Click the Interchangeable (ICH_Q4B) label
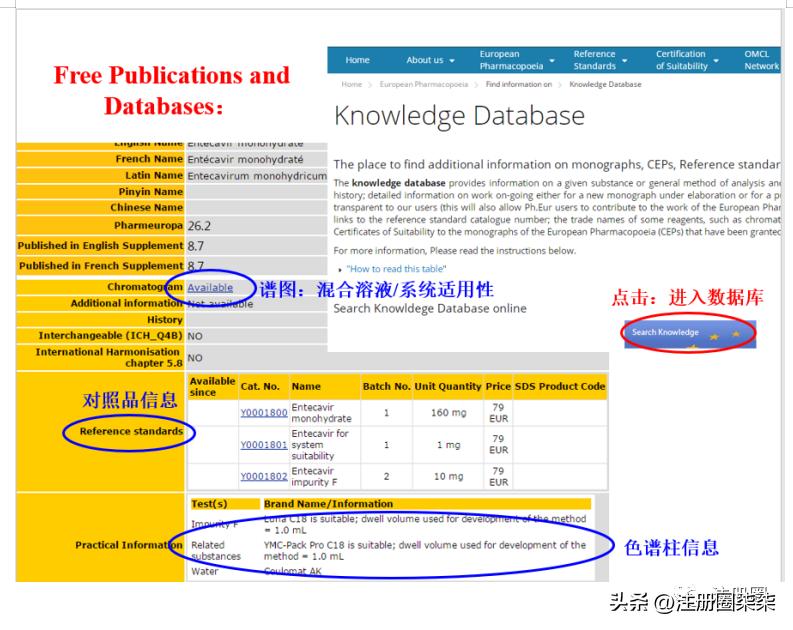Viewport: 793px width, 630px height. pyautogui.click(x=110, y=336)
